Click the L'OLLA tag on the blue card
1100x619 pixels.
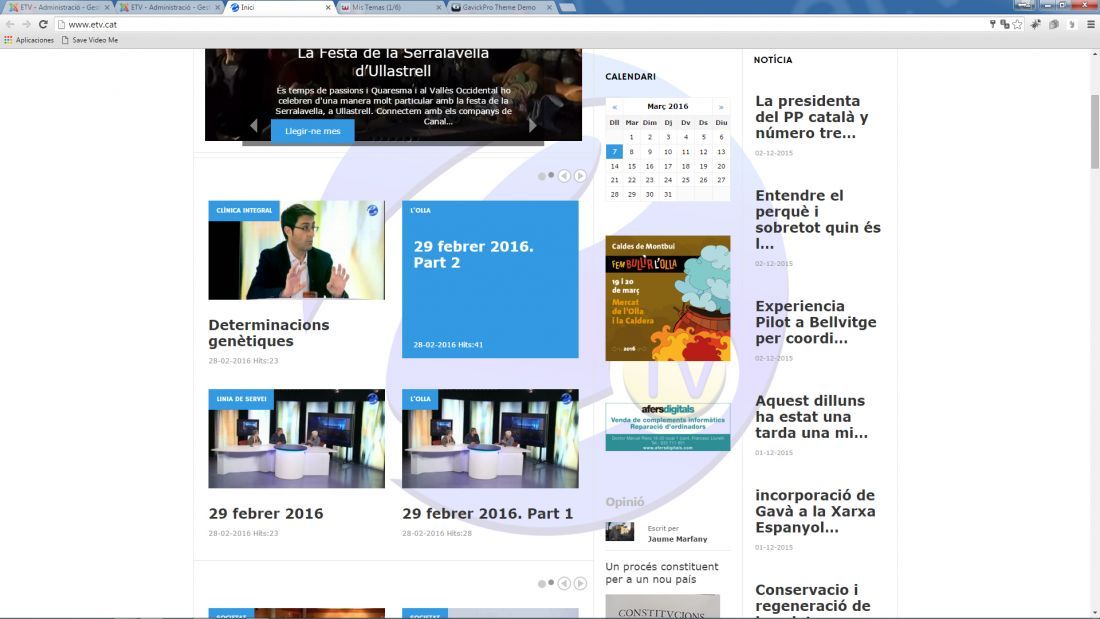[420, 211]
